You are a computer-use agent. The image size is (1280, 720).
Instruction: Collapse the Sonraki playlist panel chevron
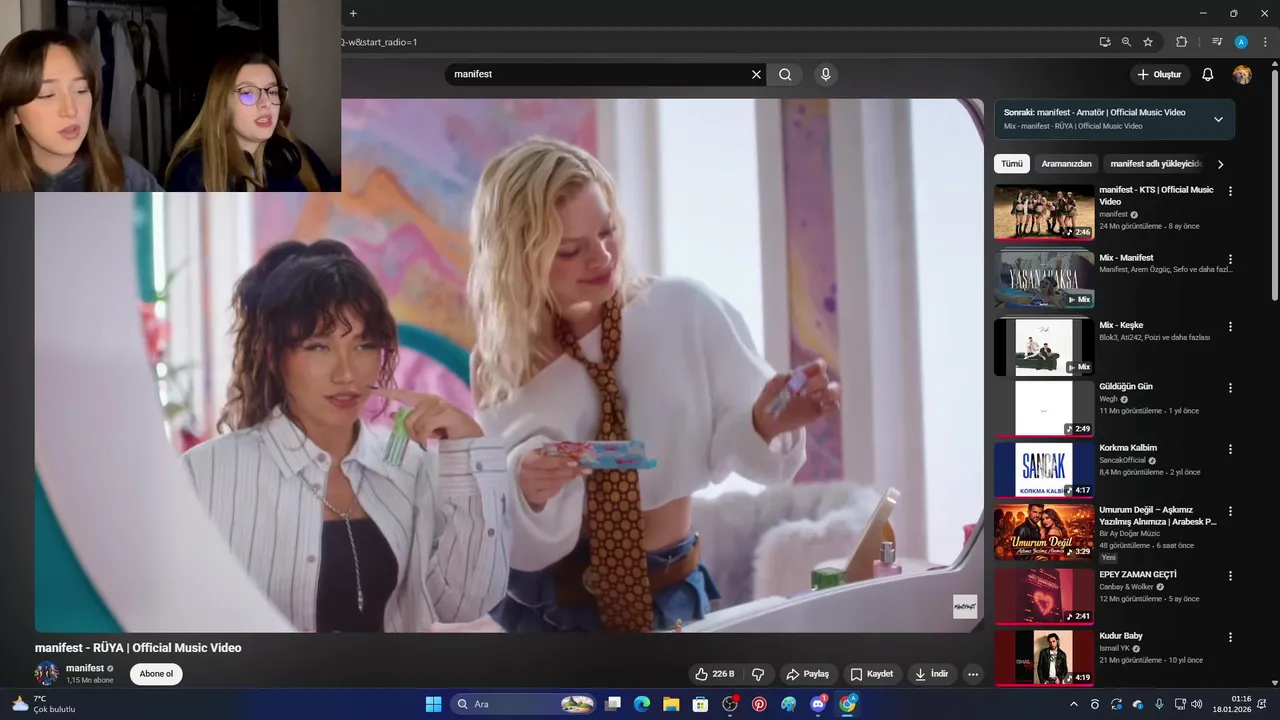(x=1218, y=119)
